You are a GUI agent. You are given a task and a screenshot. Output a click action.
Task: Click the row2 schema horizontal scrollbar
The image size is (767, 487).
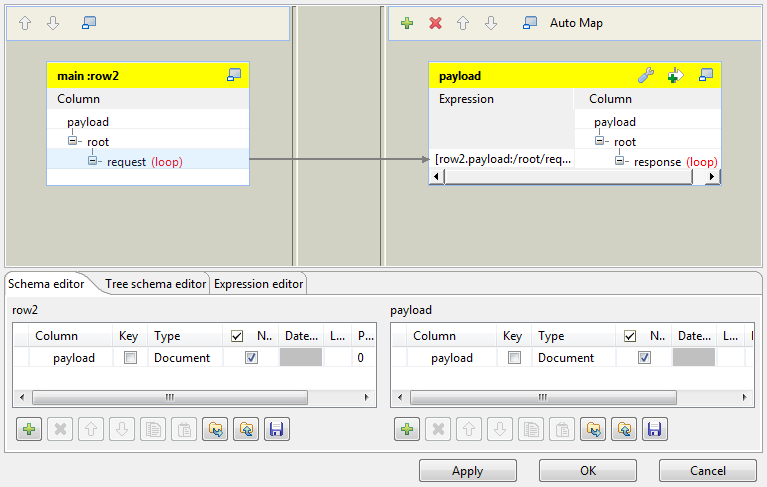[168, 397]
